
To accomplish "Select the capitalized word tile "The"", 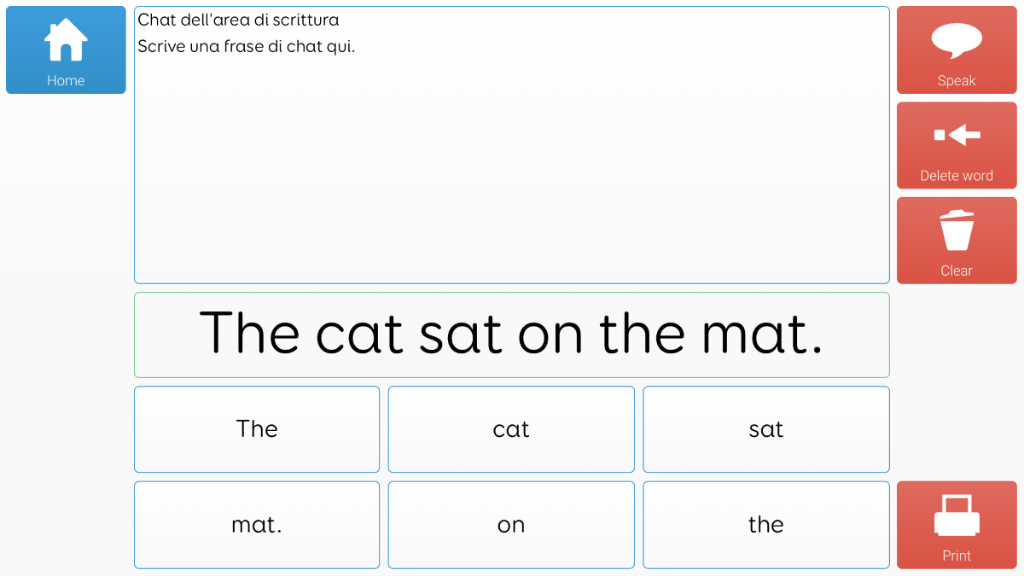I will [257, 429].
